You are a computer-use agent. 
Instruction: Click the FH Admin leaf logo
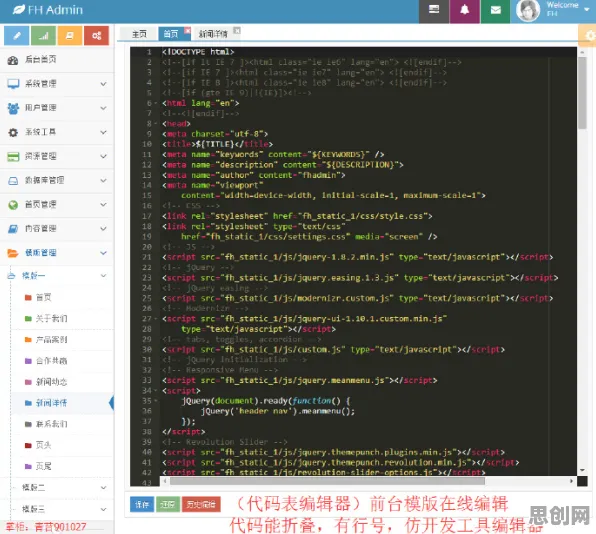(19, 10)
